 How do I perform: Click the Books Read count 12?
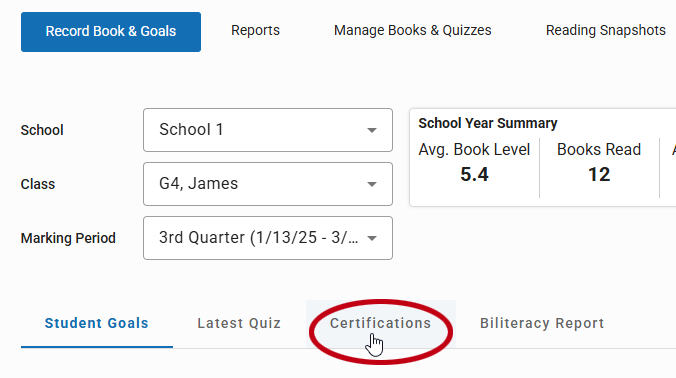tap(599, 175)
